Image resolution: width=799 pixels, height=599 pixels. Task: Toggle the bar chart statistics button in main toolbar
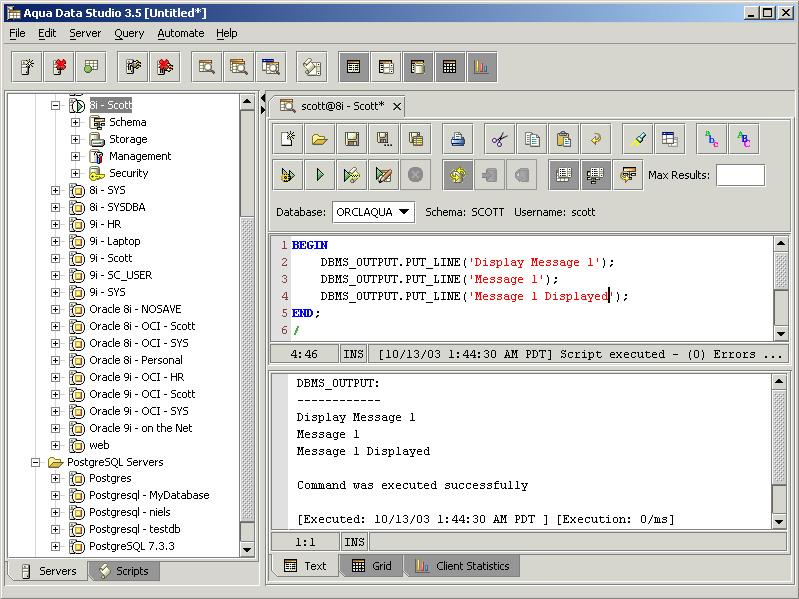click(x=482, y=67)
